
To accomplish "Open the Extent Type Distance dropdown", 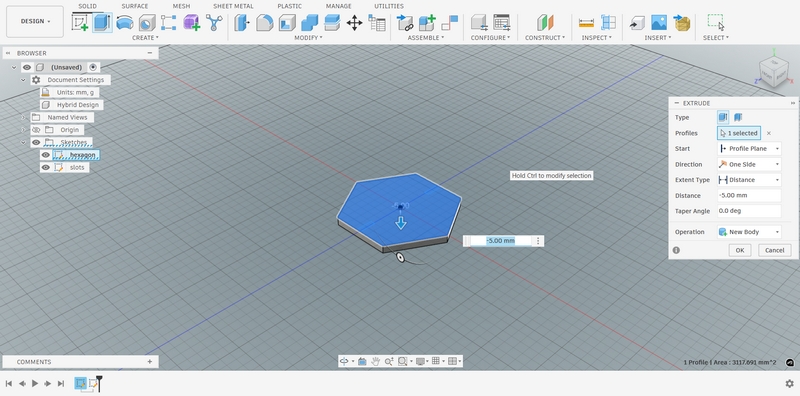I will pos(749,180).
